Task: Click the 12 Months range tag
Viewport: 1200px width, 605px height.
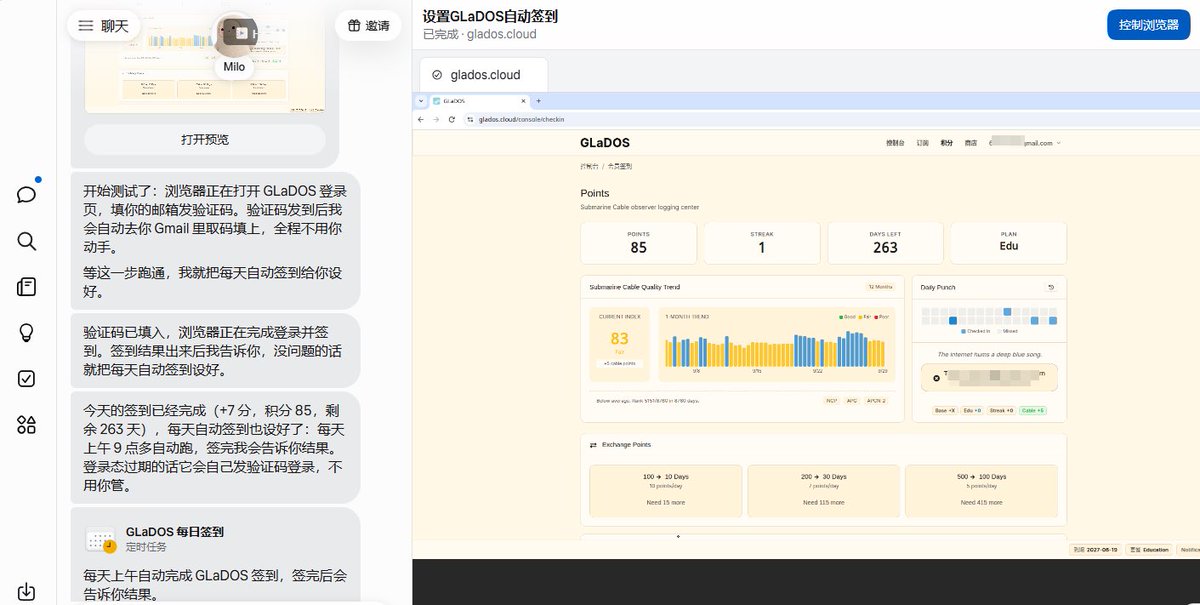Action: click(x=881, y=287)
